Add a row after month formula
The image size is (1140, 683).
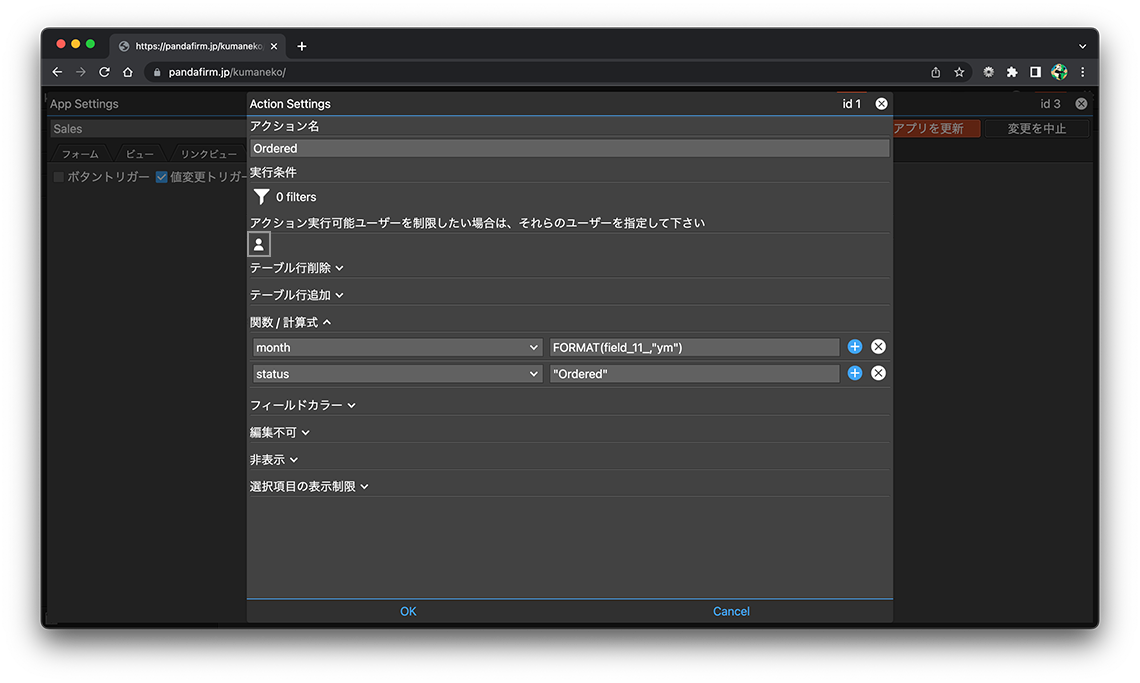(855, 347)
